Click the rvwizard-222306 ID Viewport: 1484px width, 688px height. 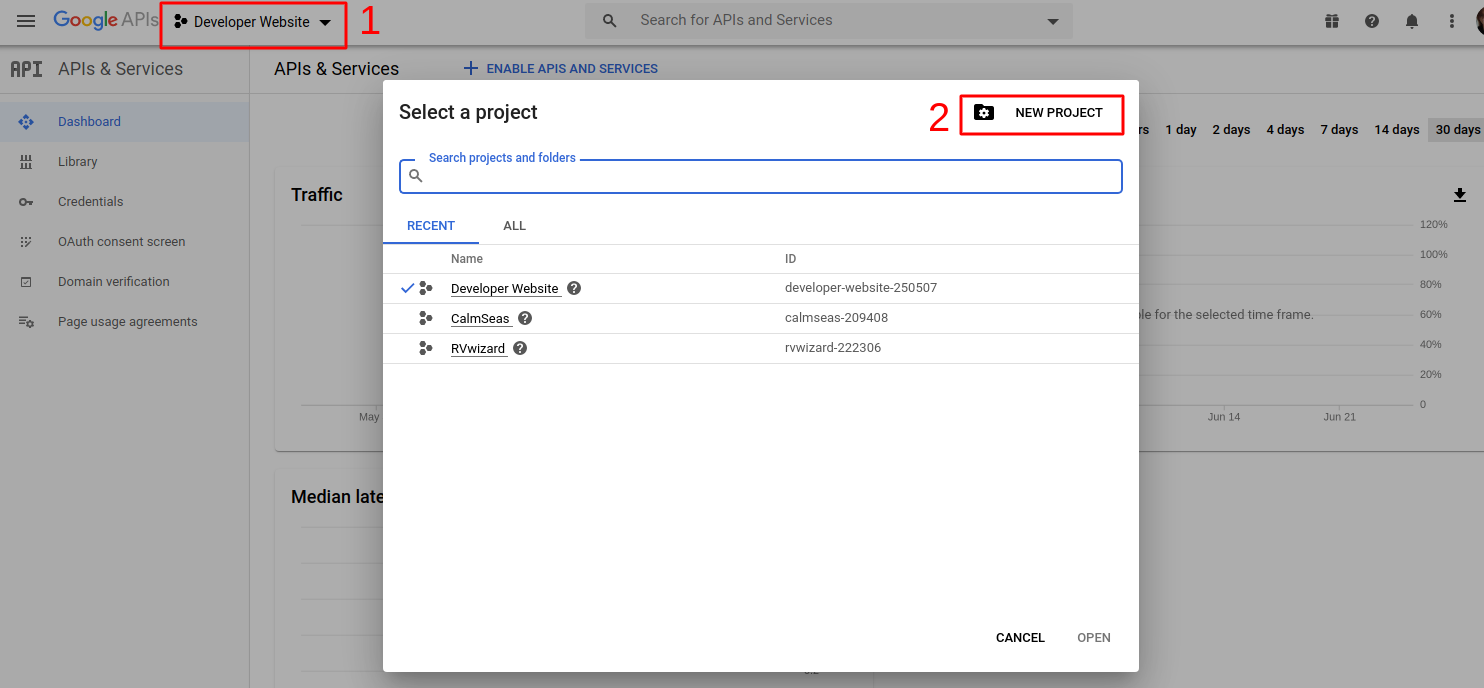tap(833, 348)
